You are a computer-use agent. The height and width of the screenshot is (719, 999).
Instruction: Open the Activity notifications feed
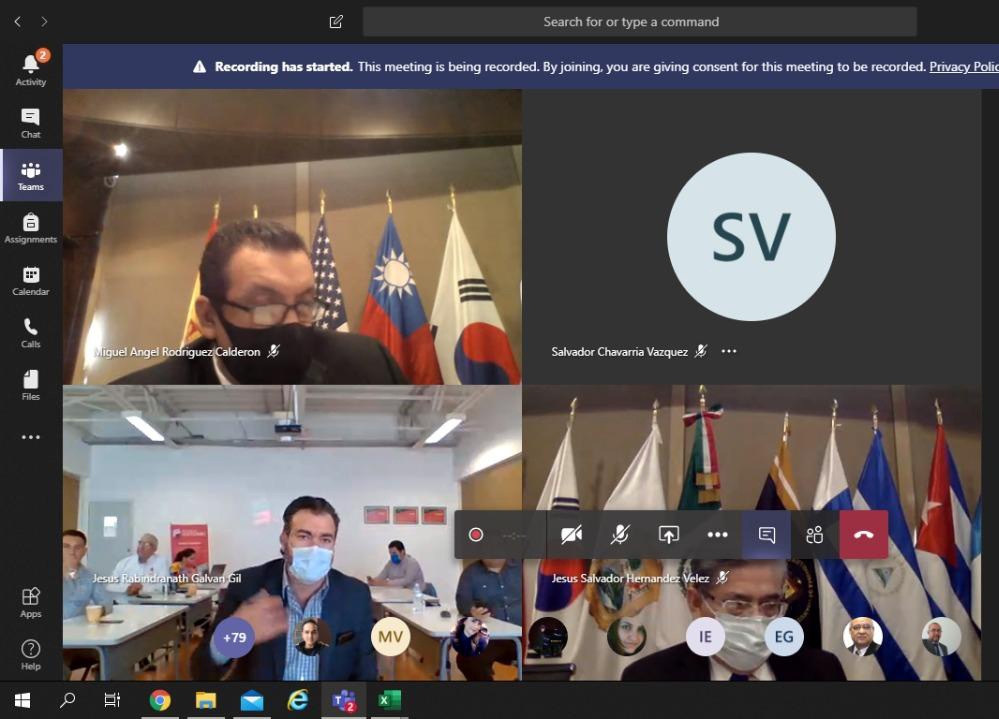[x=30, y=69]
